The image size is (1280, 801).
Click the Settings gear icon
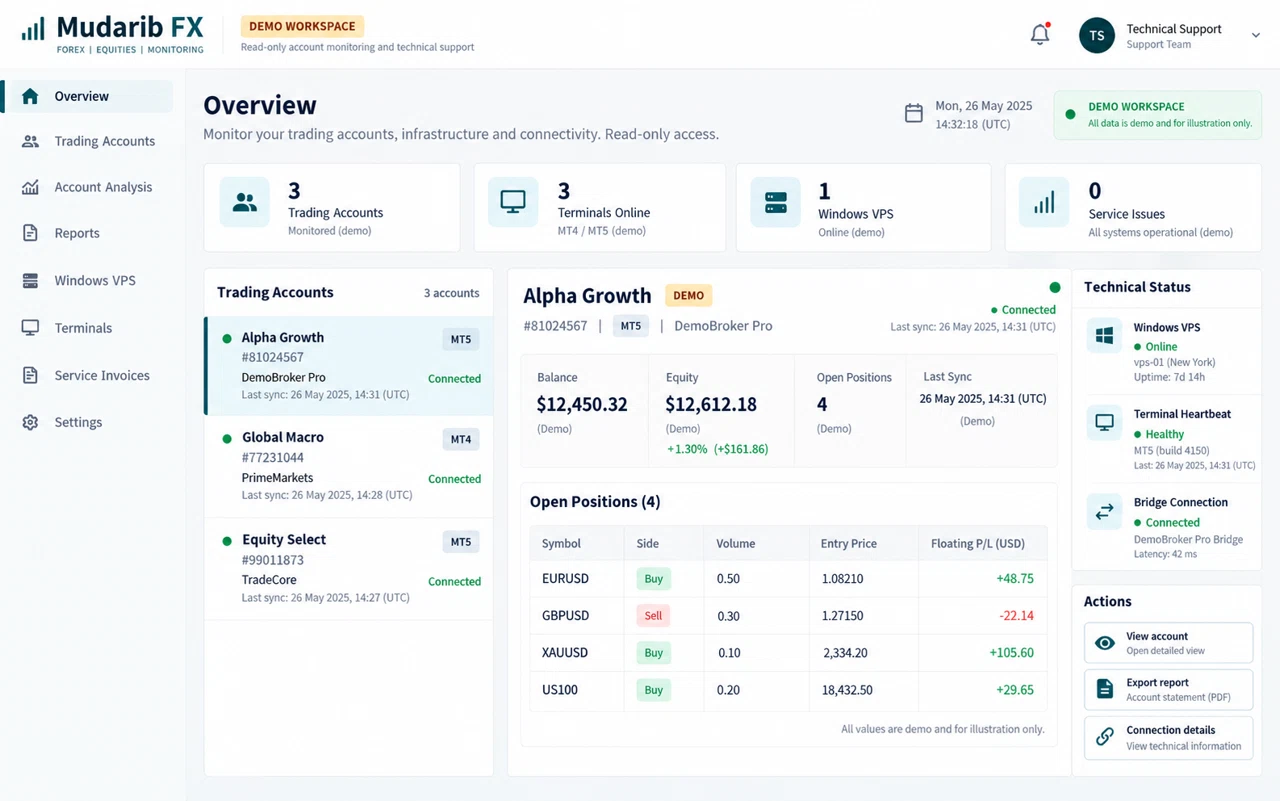click(x=30, y=422)
